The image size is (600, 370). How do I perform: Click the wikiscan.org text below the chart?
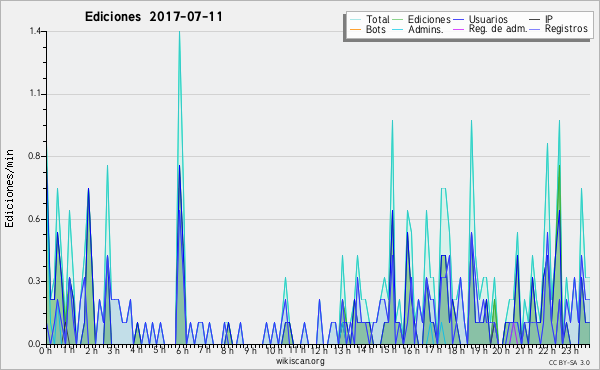coord(300,361)
